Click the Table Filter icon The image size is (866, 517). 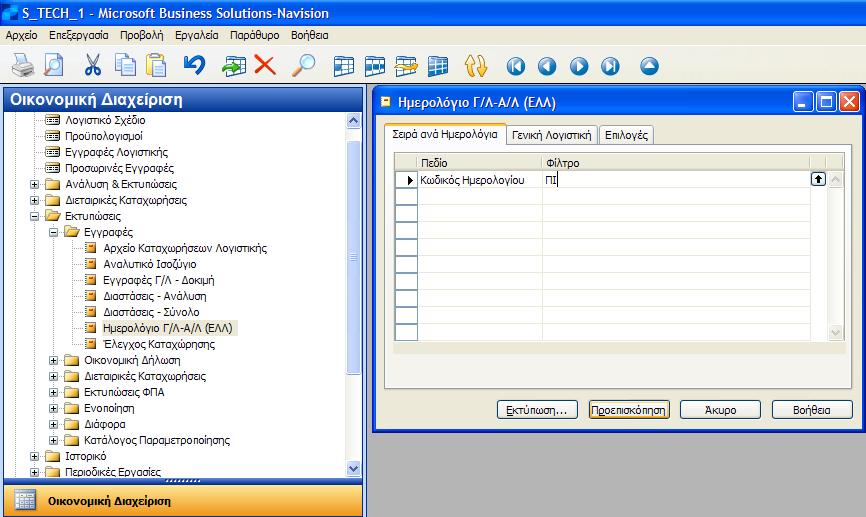tap(375, 66)
